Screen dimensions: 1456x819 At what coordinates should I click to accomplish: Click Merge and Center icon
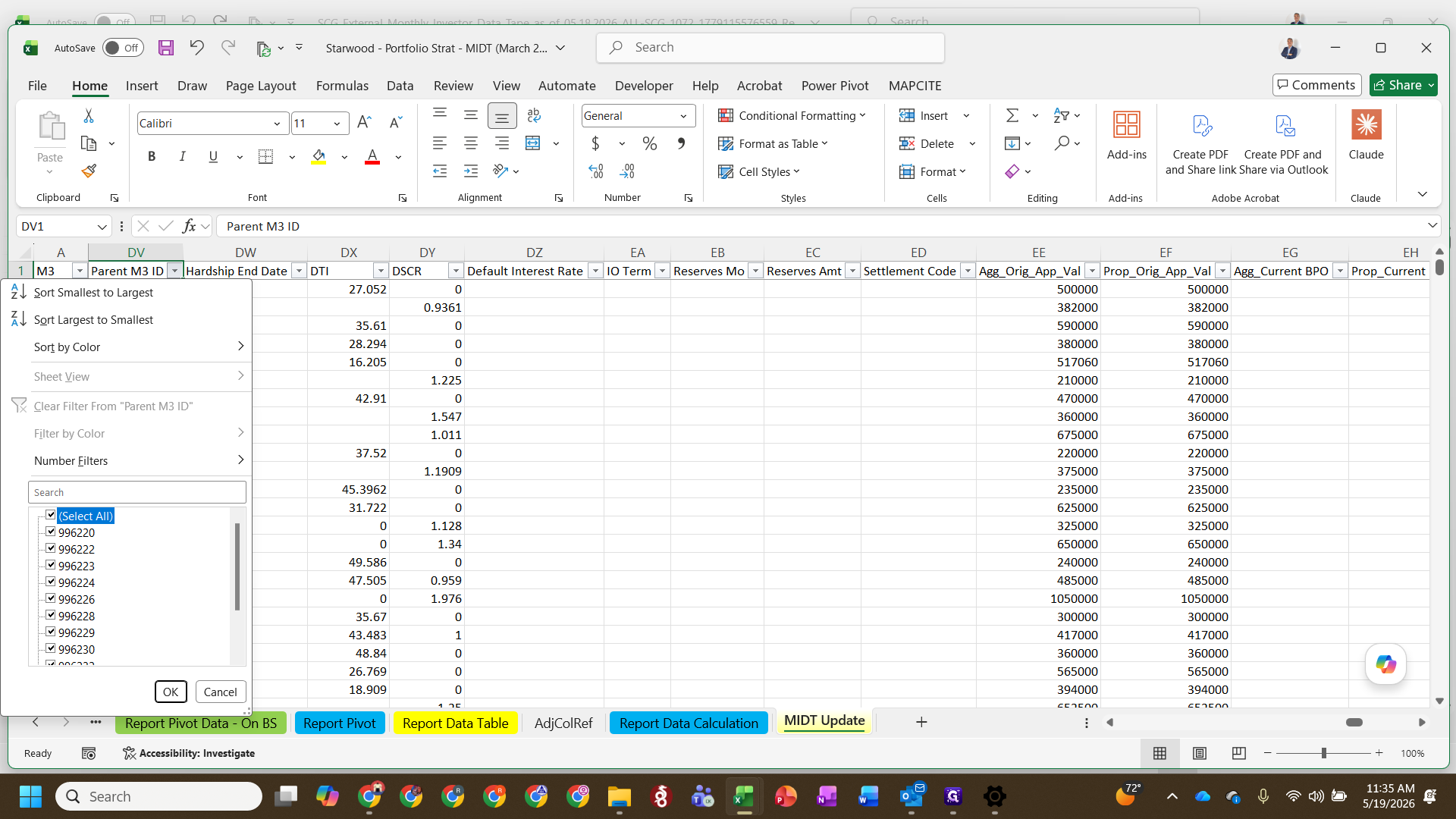coord(533,143)
